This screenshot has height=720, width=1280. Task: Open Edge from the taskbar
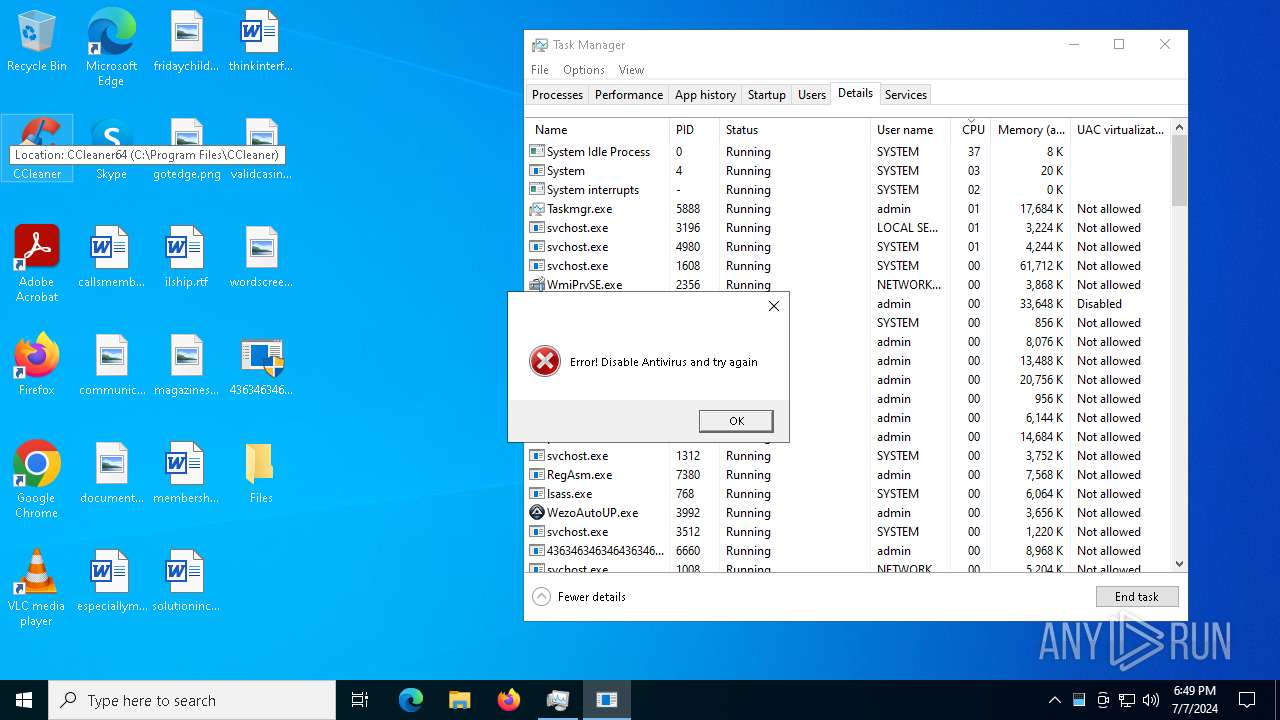tap(411, 700)
